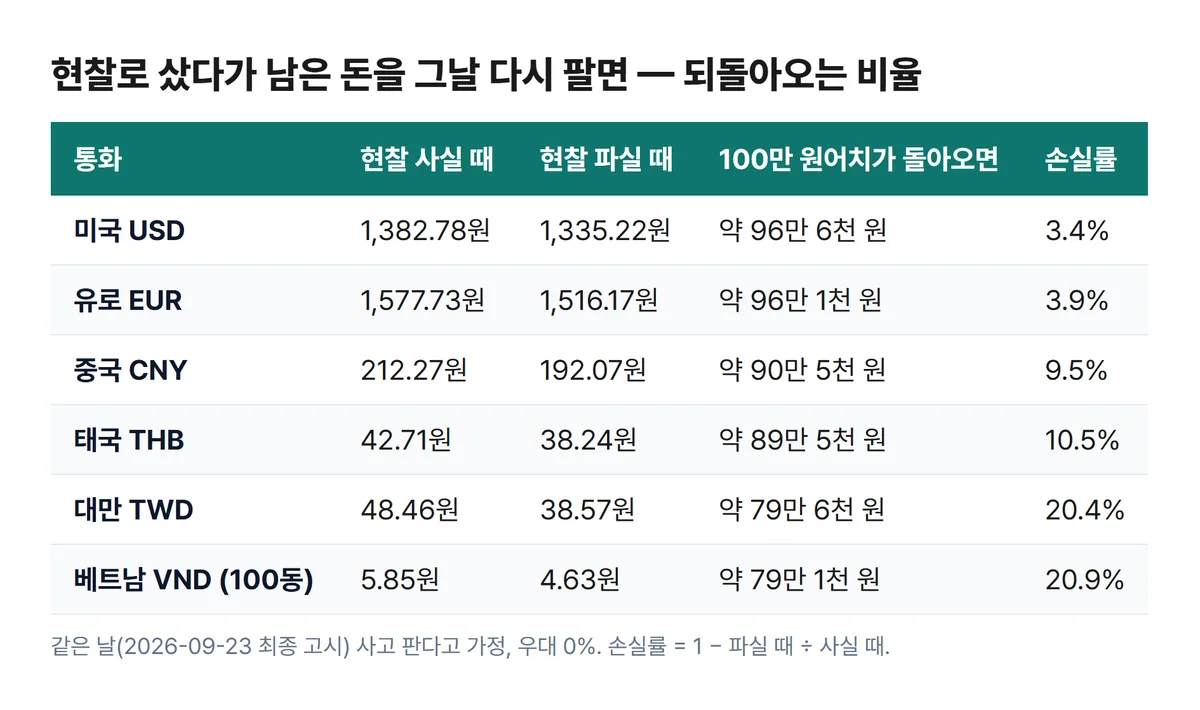The height and width of the screenshot is (710, 1200).
Task: Select the '현찰 사실 때' column header
Action: pyautogui.click(x=427, y=160)
